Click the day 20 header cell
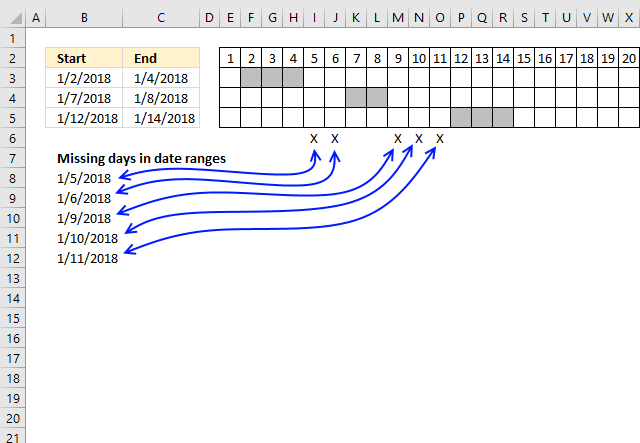The height and width of the screenshot is (443, 640). (x=629, y=58)
